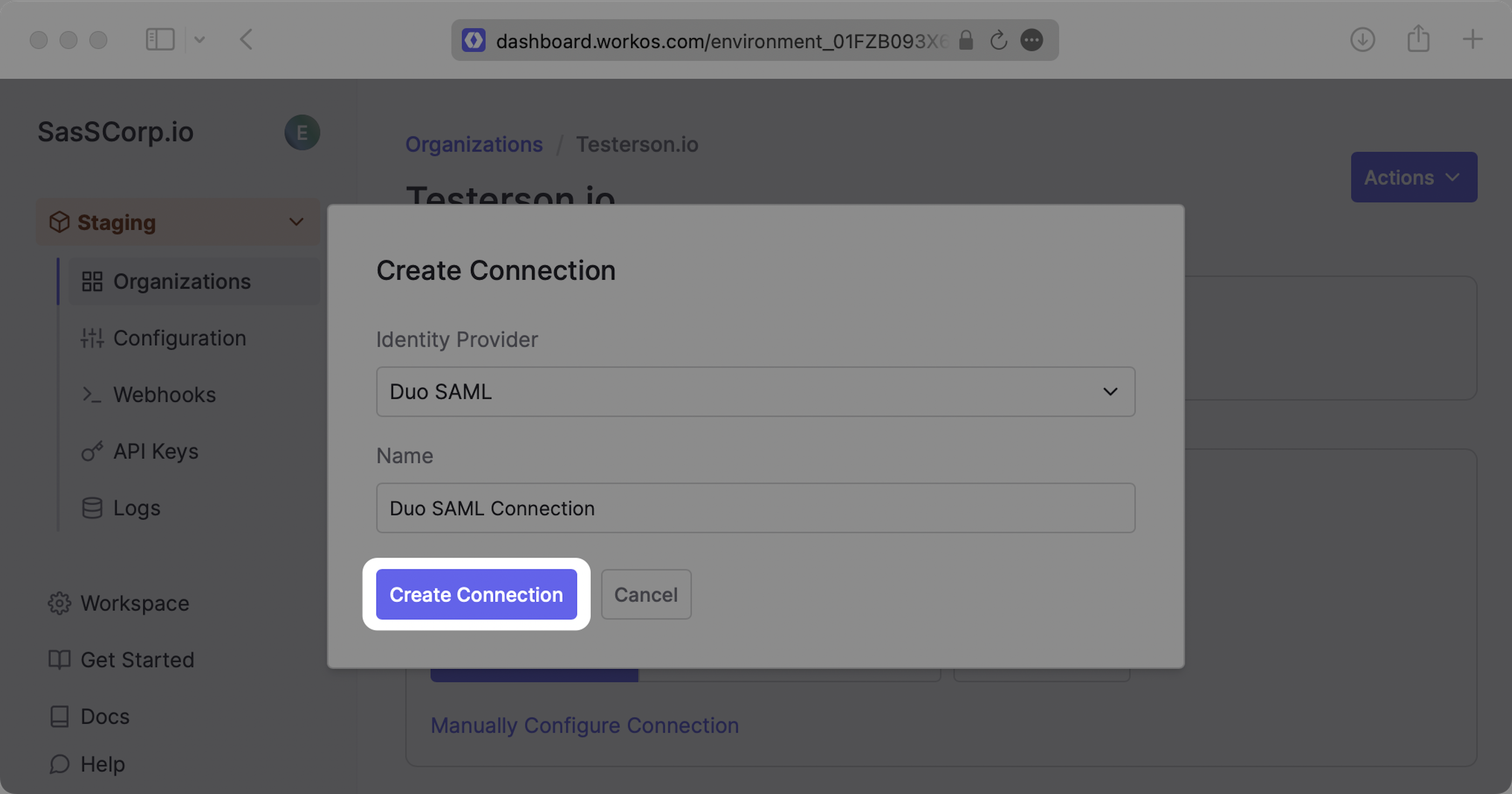Open Logs in the sidebar
The image size is (1512, 794).
(x=136, y=508)
